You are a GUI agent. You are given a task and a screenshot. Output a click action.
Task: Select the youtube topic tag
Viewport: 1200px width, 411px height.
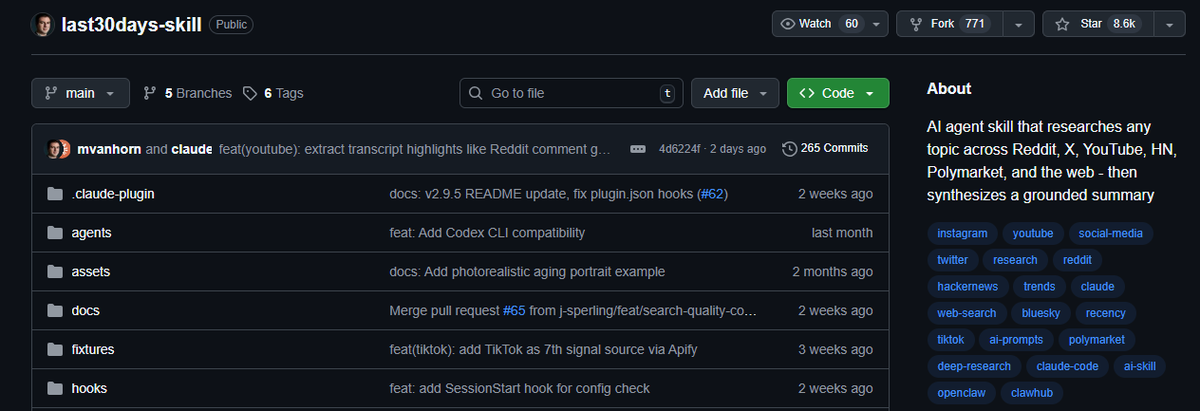point(1033,233)
